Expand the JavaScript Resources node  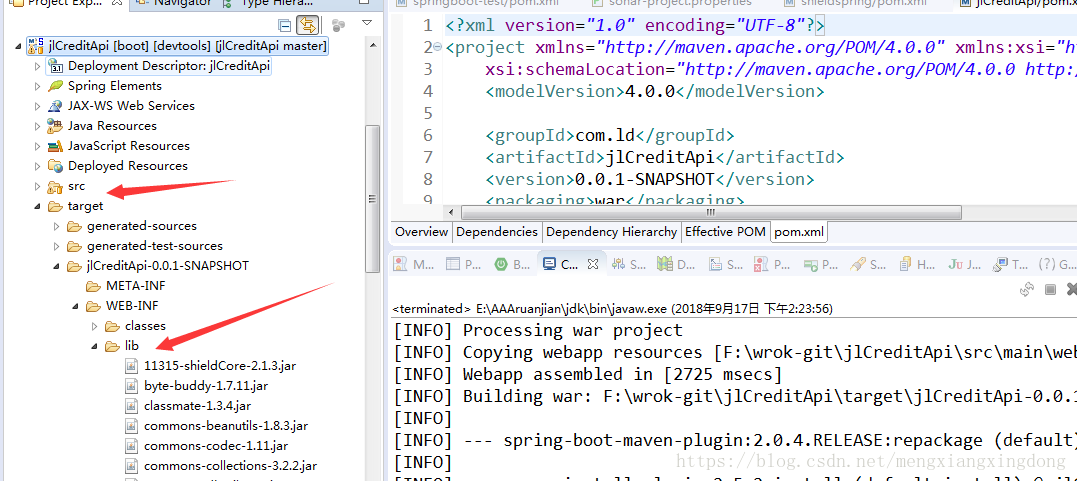coord(38,146)
